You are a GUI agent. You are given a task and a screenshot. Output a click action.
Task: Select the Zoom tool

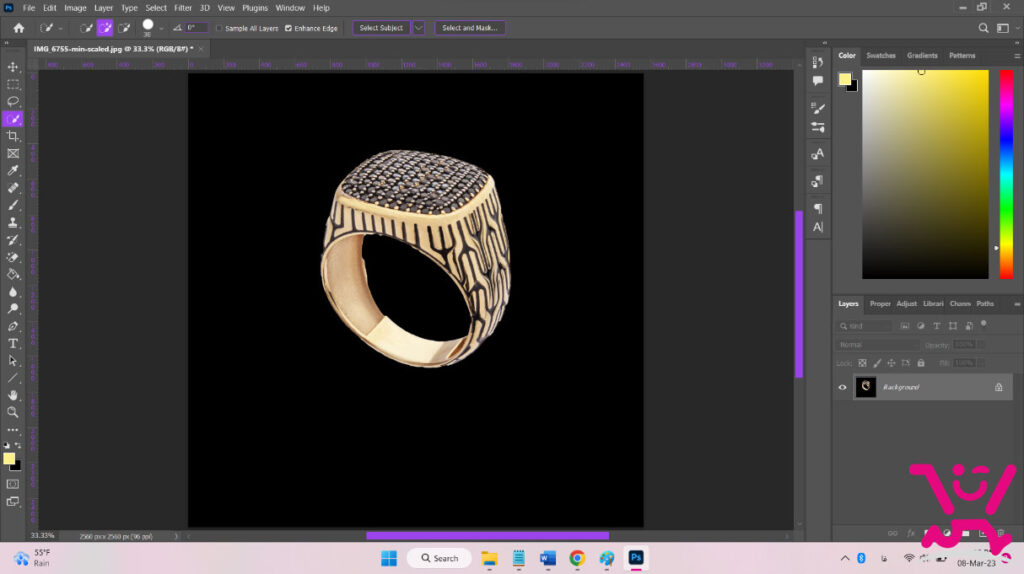point(13,412)
